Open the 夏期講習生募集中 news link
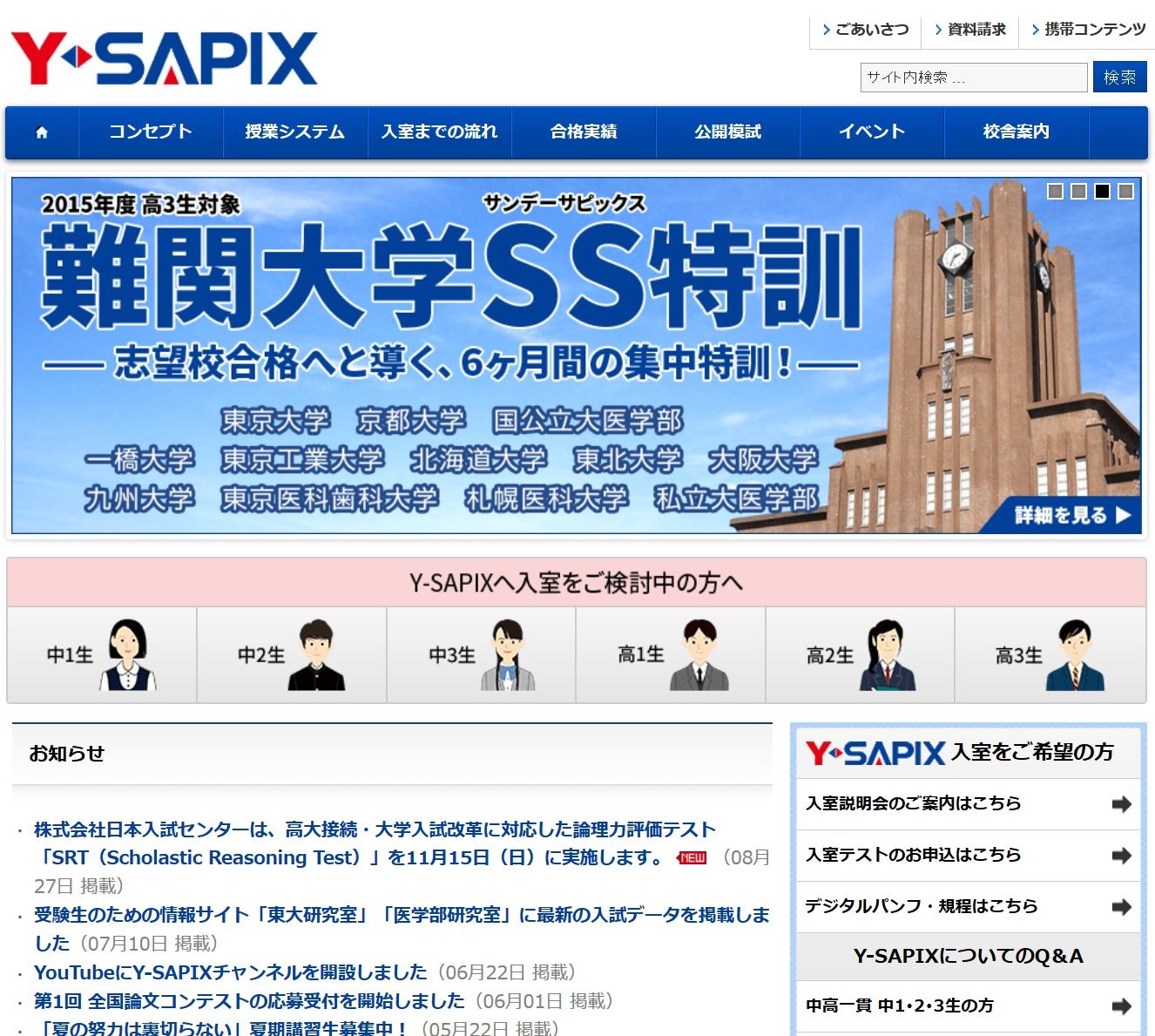Viewport: 1155px width, 1036px height. point(221,1028)
